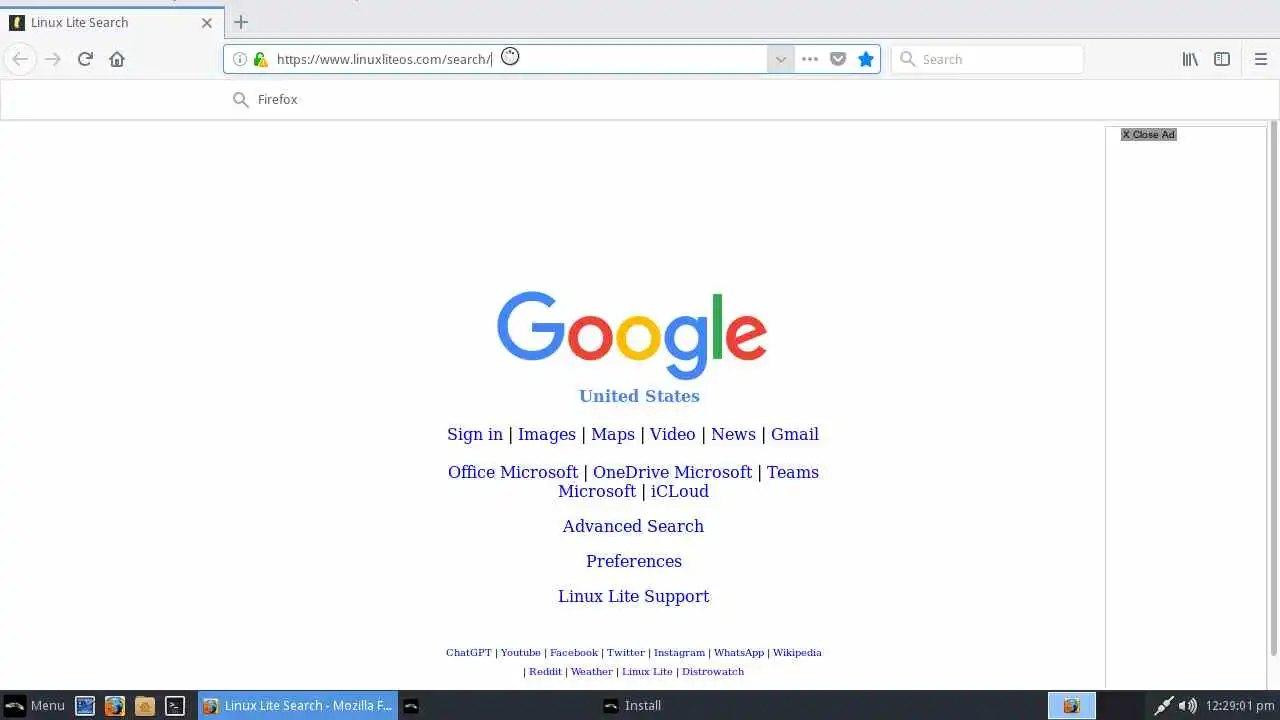Viewport: 1280px width, 720px height.
Task: Toggle the bookmark star for this page
Action: click(866, 59)
